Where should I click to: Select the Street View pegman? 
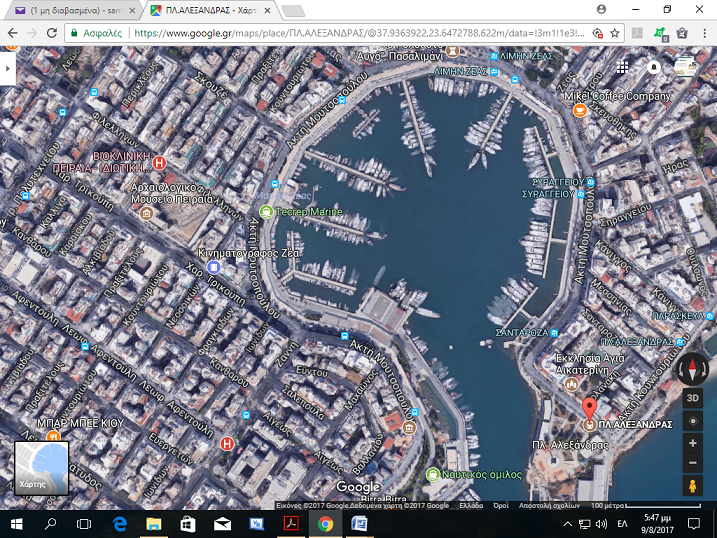[692, 485]
